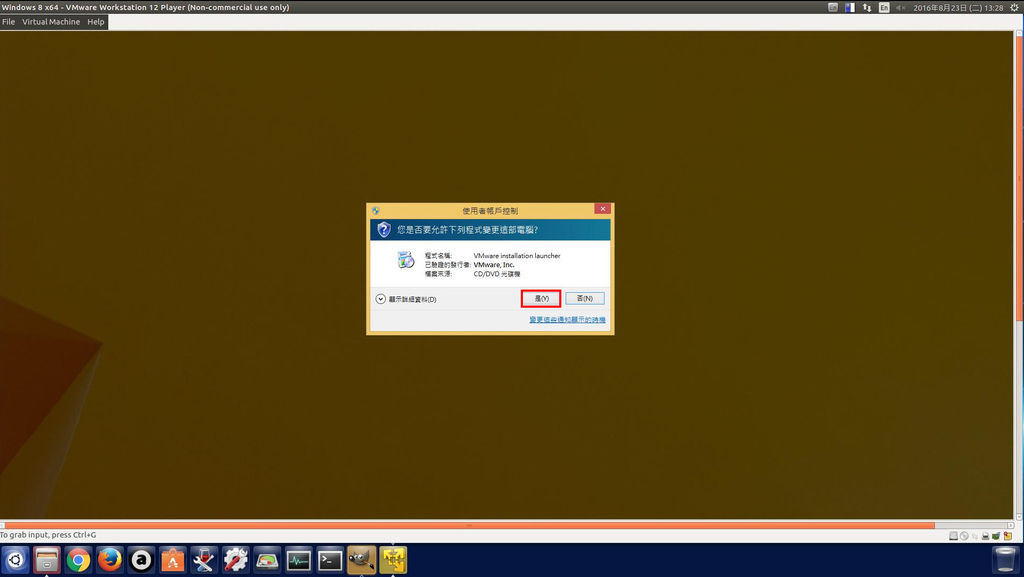Open the Virtual Machine menu
This screenshot has width=1024, height=577.
coord(51,22)
